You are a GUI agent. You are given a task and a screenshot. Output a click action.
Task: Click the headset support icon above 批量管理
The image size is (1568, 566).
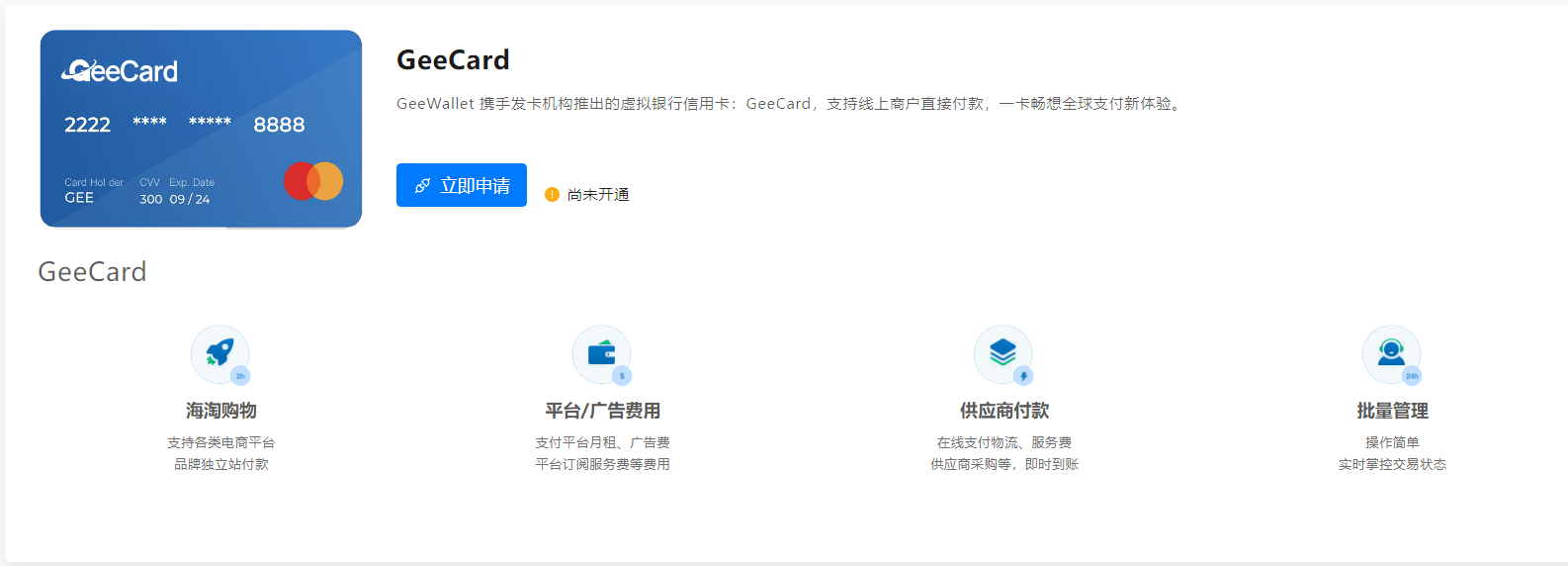click(x=1392, y=353)
